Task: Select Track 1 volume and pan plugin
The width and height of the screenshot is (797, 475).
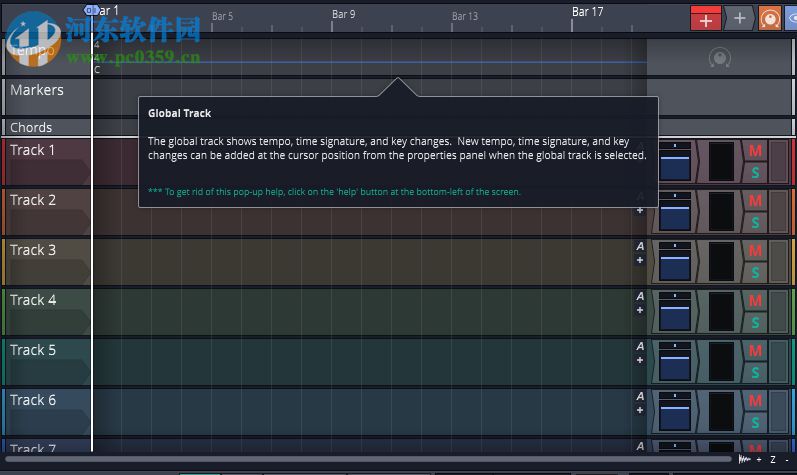Action: [675, 162]
